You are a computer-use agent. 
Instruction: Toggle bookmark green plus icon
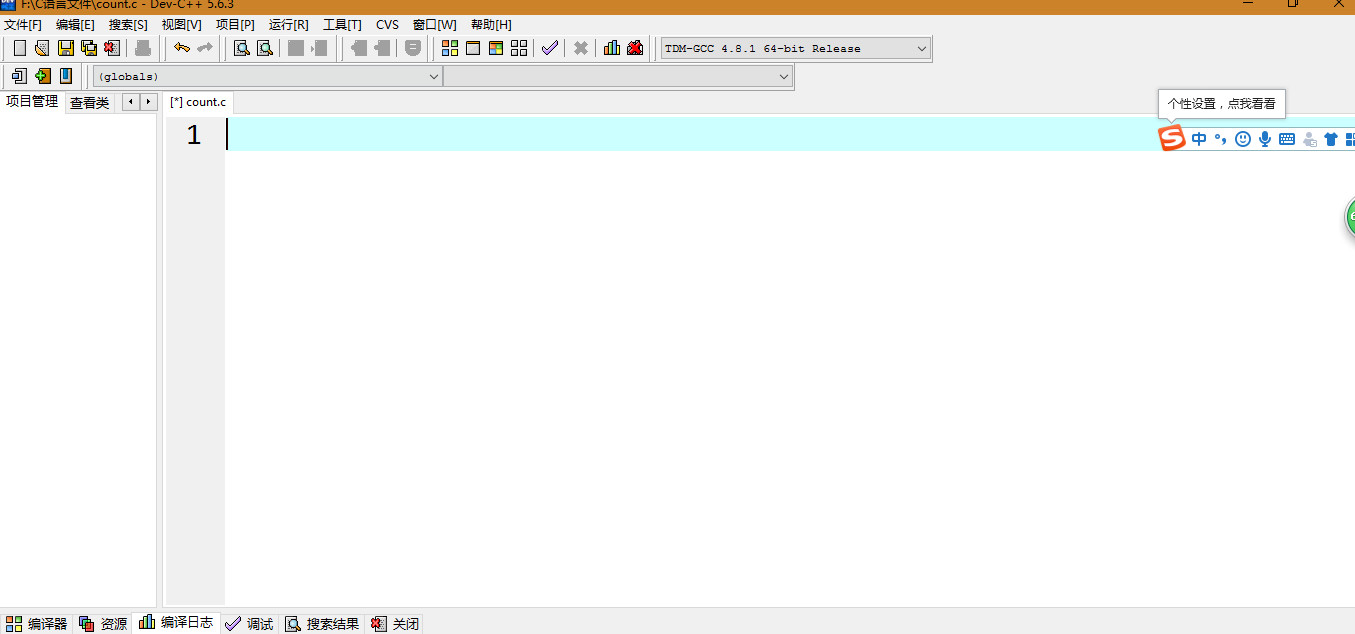pyautogui.click(x=42, y=76)
